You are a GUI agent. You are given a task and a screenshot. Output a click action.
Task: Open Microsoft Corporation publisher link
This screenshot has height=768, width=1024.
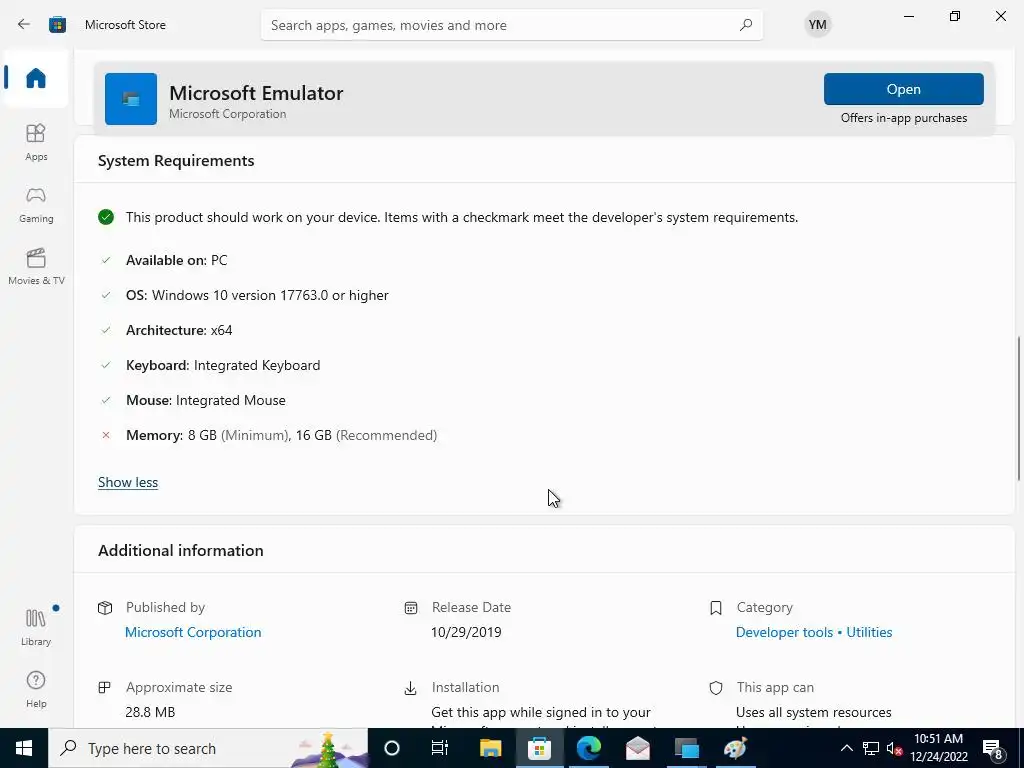[x=193, y=632]
